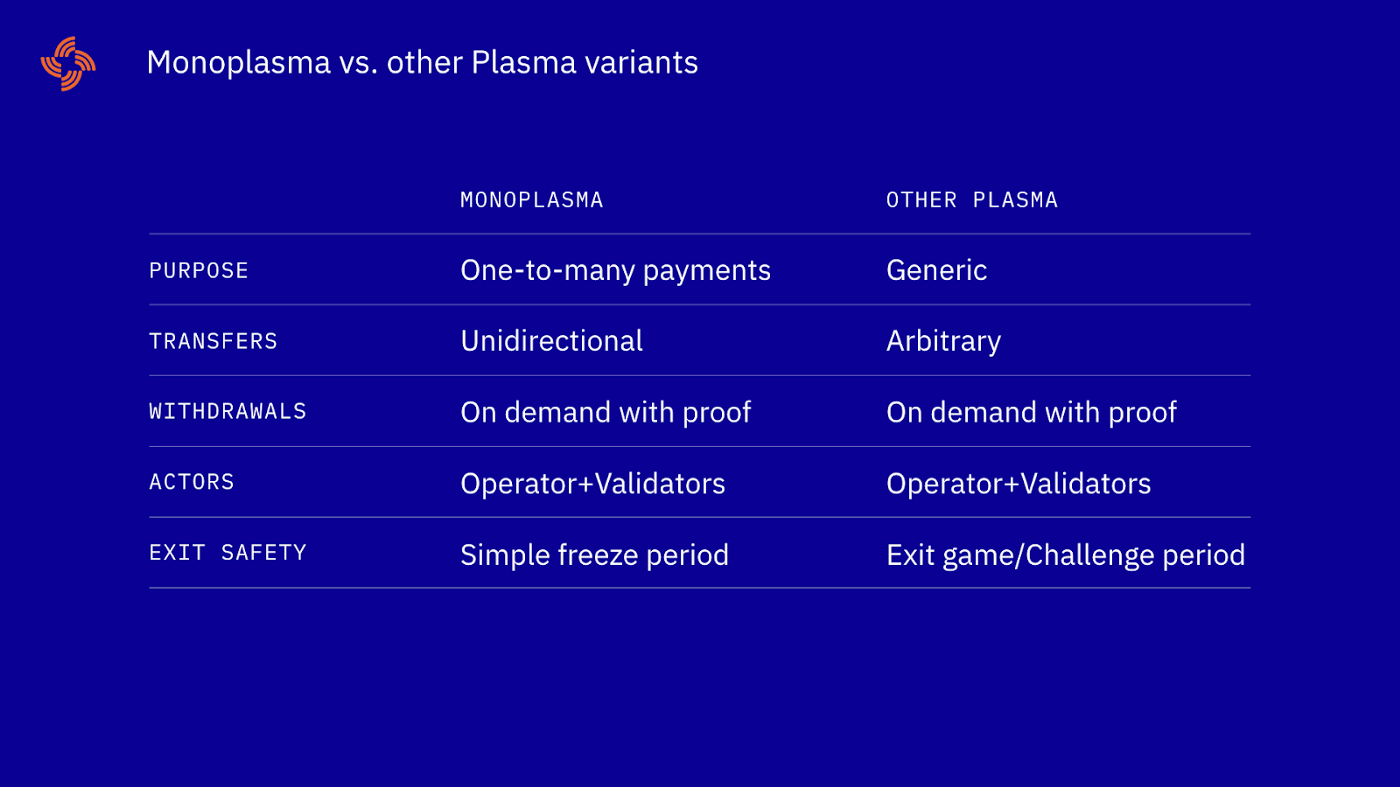The height and width of the screenshot is (787, 1400).
Task: Click the 'Exit game/Challenge period' cell
Action: click(1066, 555)
